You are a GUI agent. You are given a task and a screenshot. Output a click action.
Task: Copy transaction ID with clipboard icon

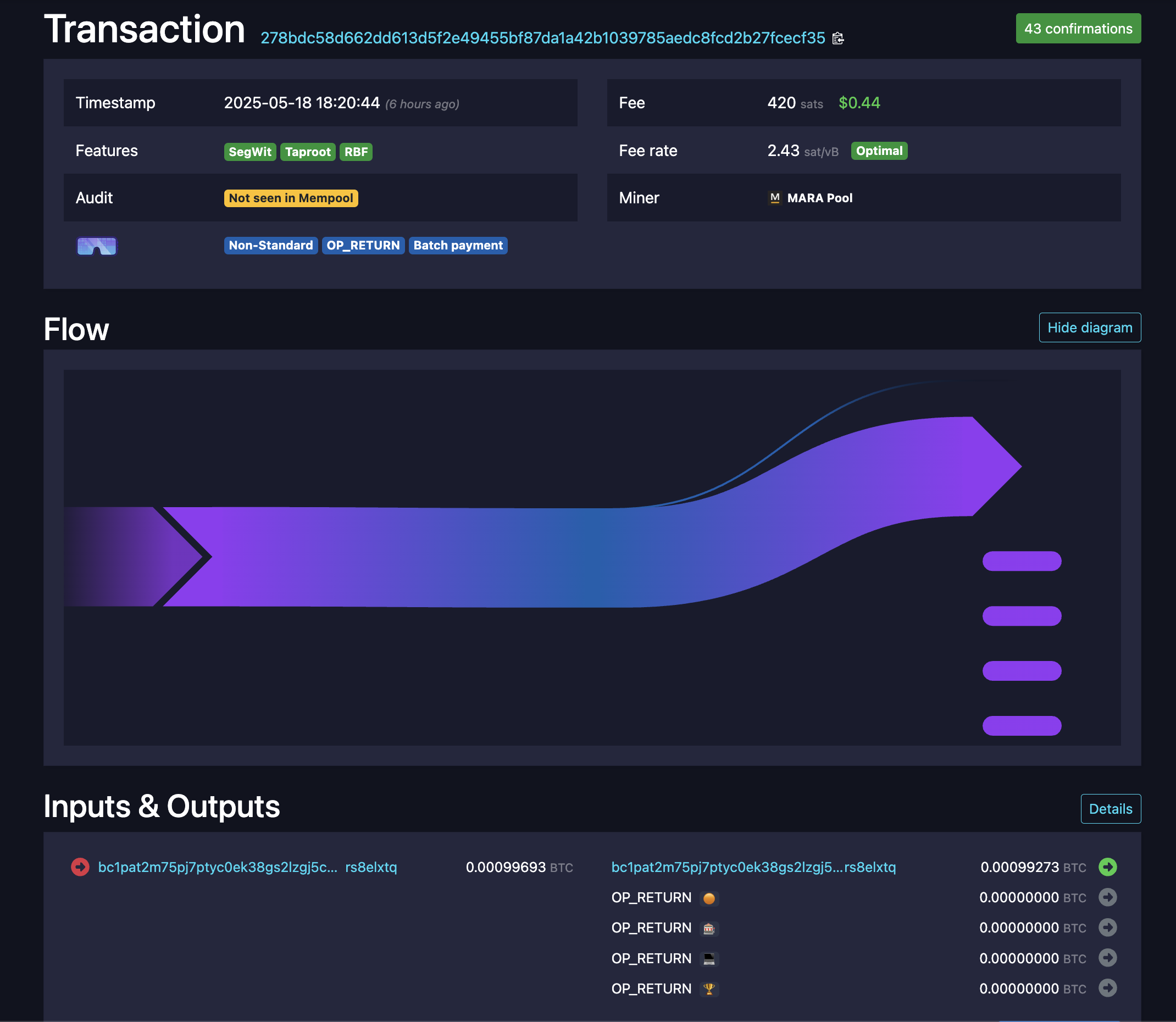(837, 38)
